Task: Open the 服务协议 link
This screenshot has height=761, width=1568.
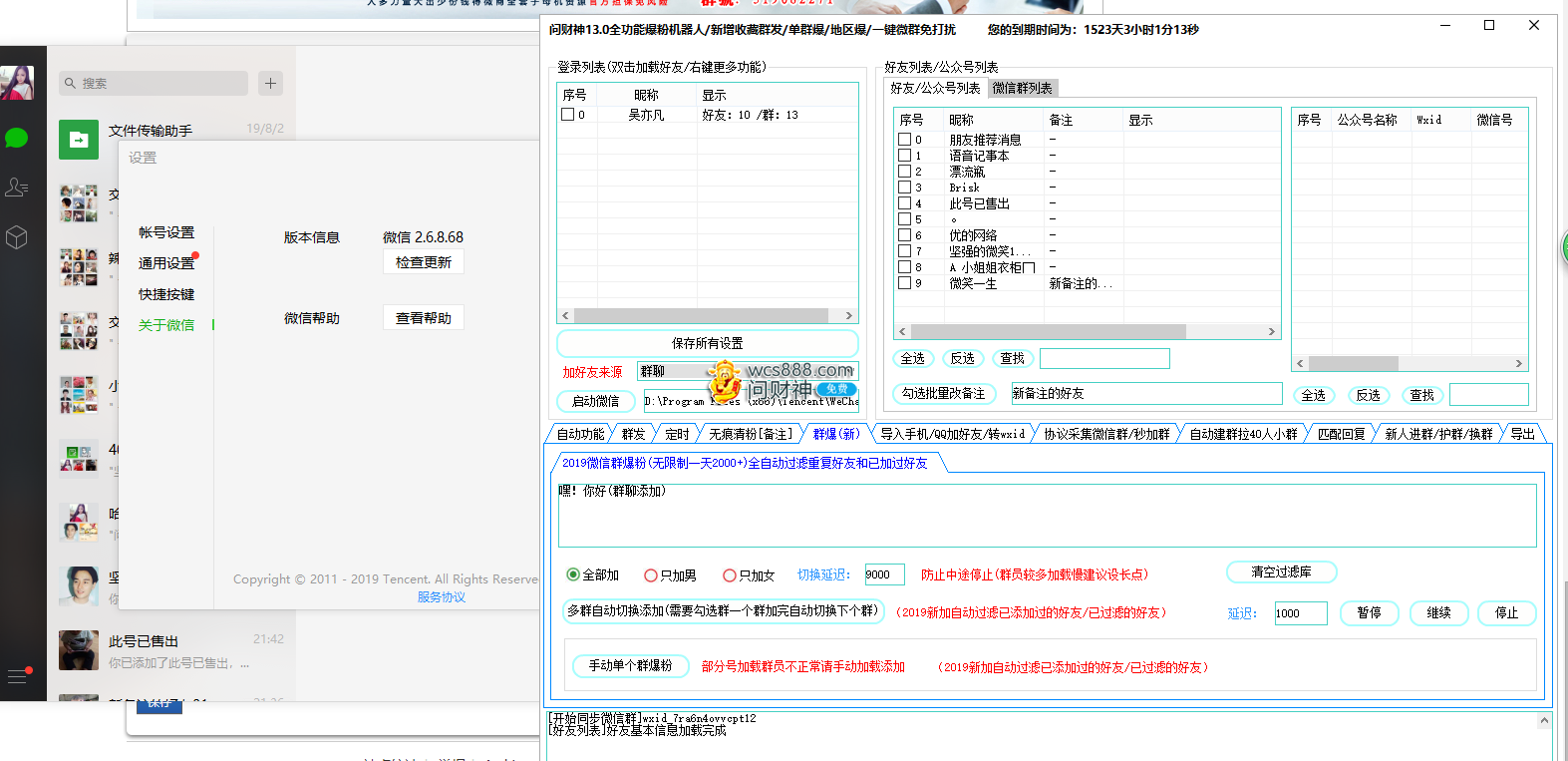Action: pos(442,597)
